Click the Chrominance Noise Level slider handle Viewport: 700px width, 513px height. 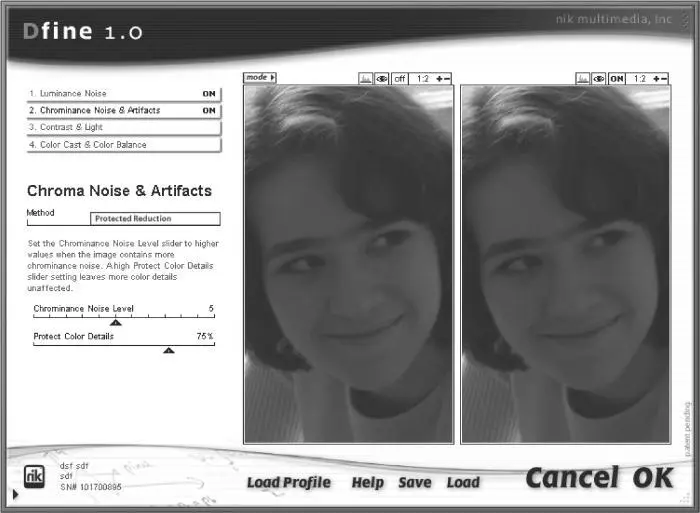coord(115,322)
